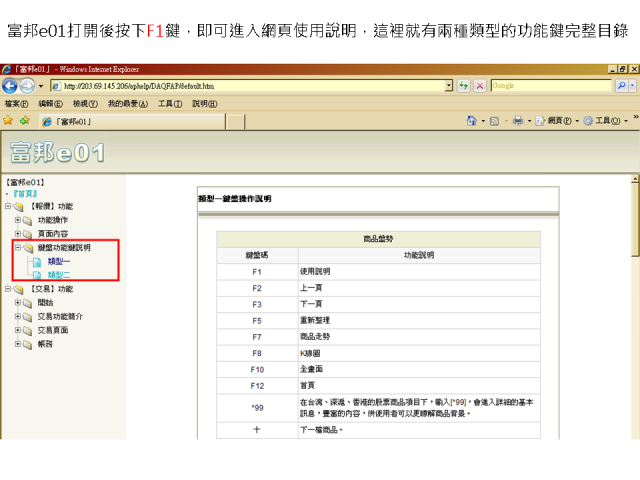This screenshot has width=640, height=480.
Task: Open the 我的最愛(A) menu
Action: click(x=128, y=104)
